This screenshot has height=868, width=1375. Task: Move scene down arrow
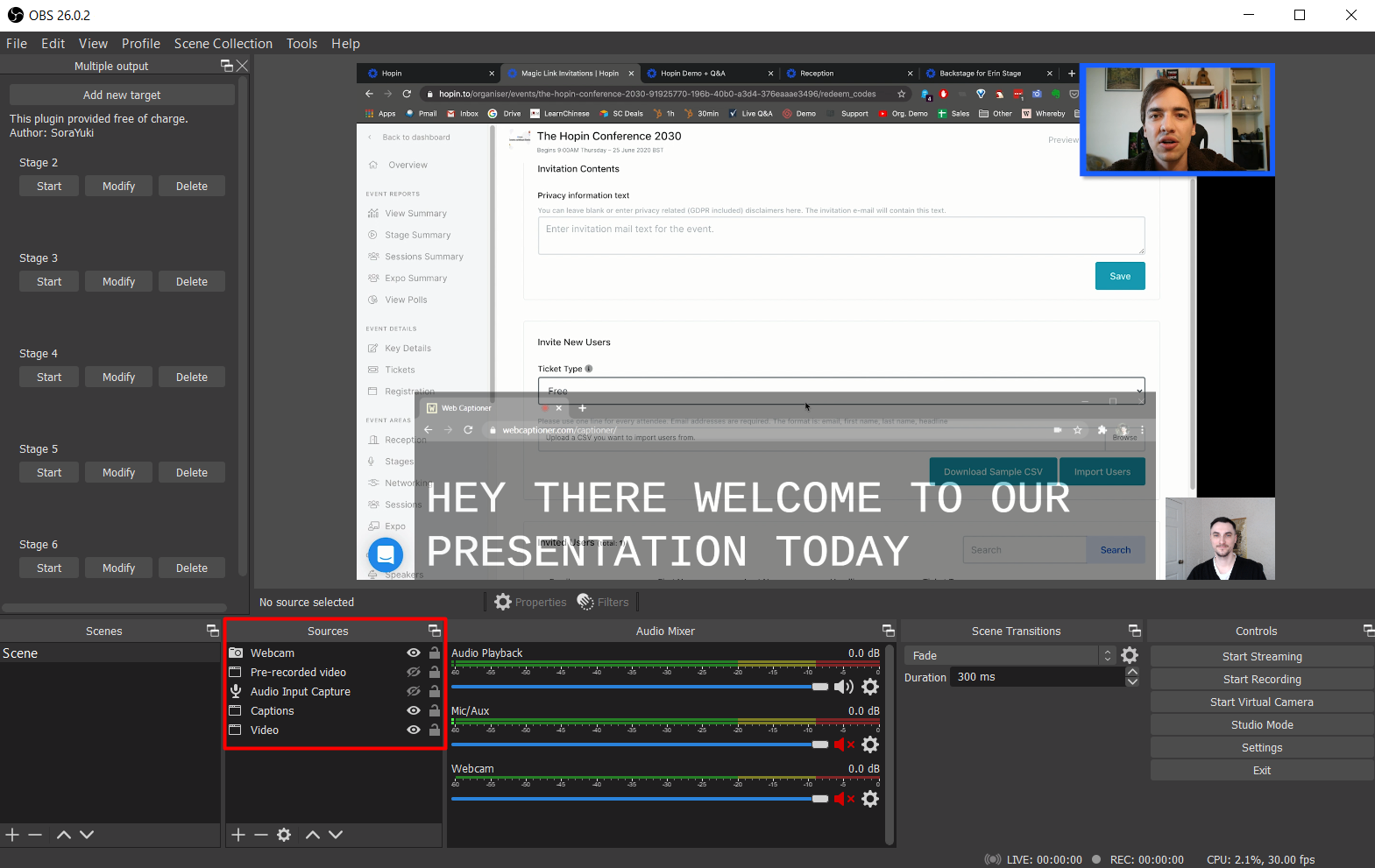[x=87, y=835]
